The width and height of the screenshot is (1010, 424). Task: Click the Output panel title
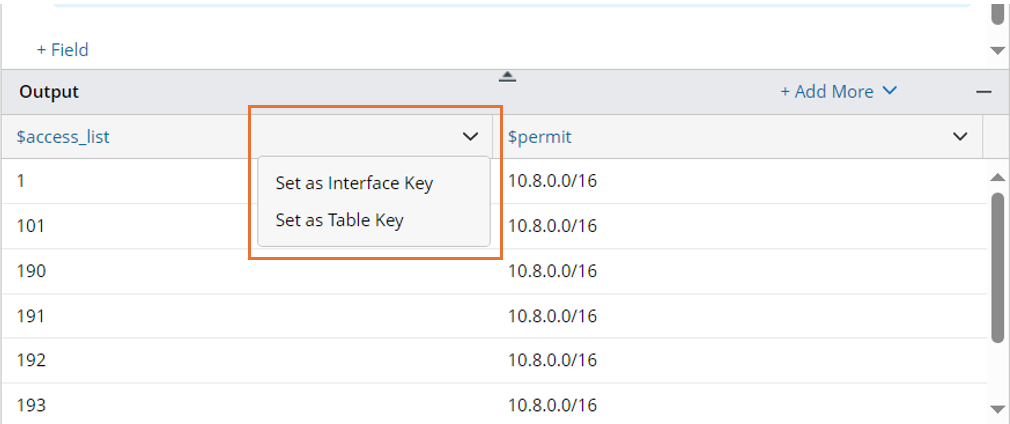(x=49, y=92)
